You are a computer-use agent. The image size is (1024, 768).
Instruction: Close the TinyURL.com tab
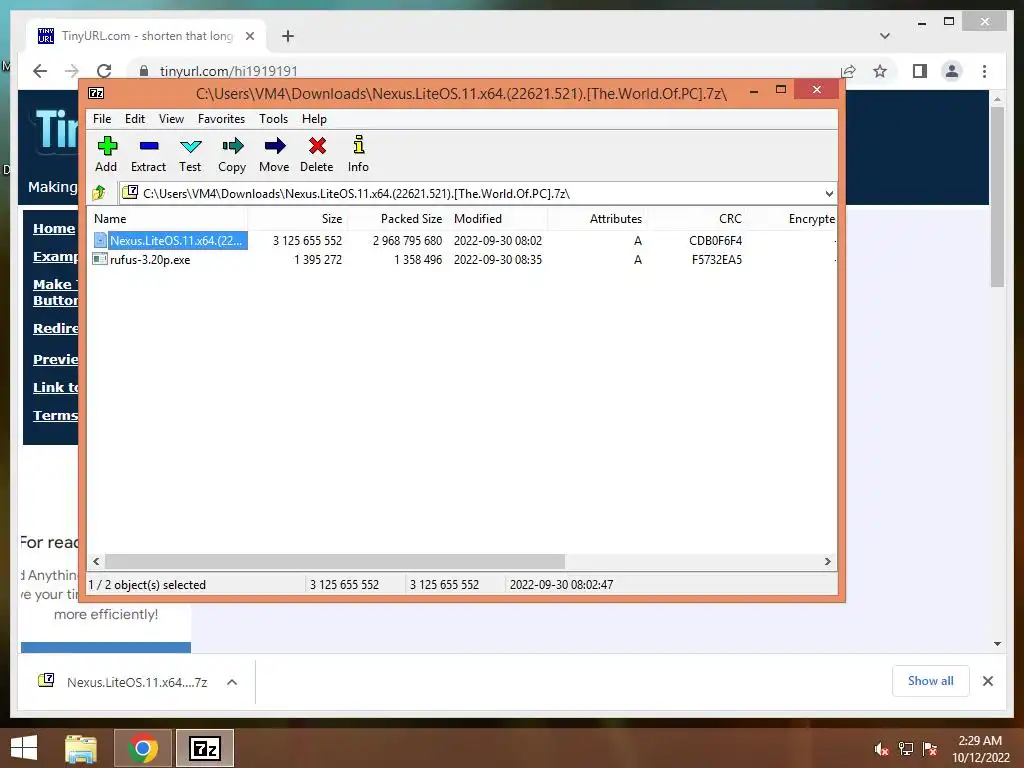tap(249, 36)
